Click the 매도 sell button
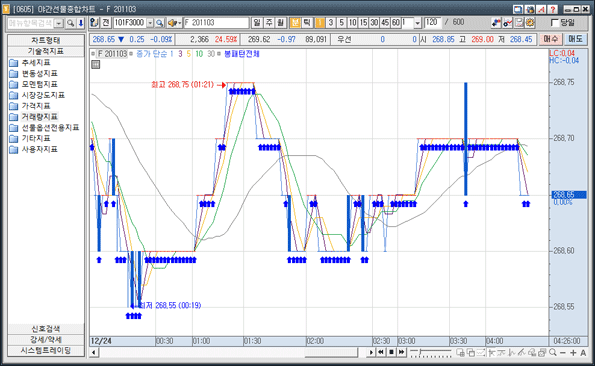Screen dimensions: 595x366 pyautogui.click(x=575, y=39)
